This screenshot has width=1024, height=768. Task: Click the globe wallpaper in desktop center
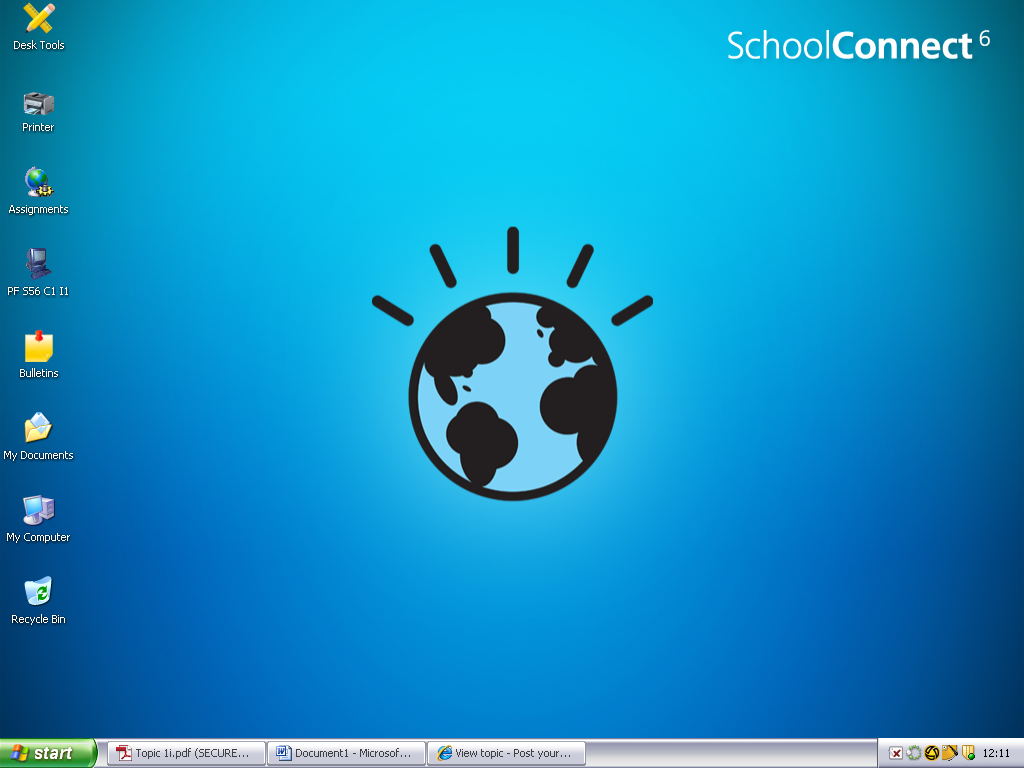coord(512,395)
